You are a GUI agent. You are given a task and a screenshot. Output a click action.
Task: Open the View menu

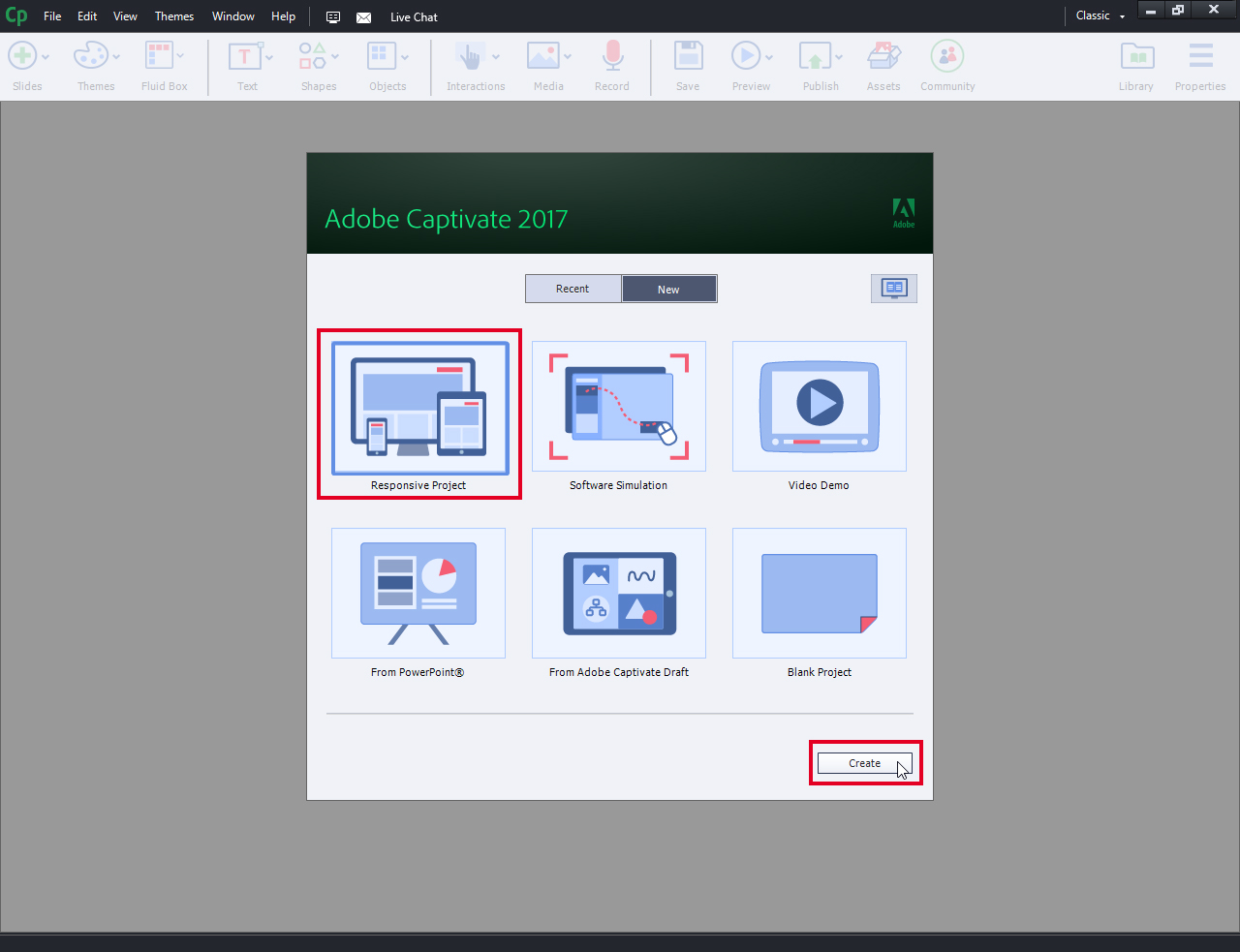(125, 16)
